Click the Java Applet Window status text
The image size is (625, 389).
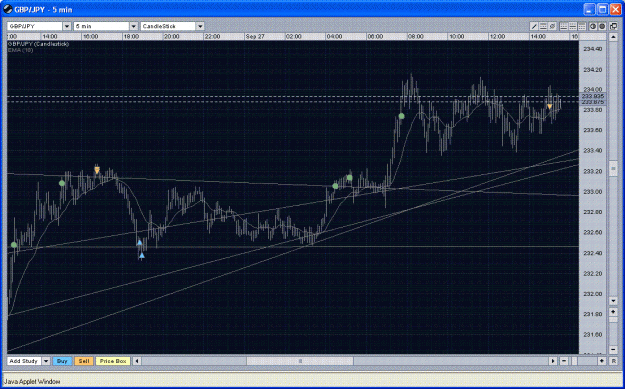32,382
